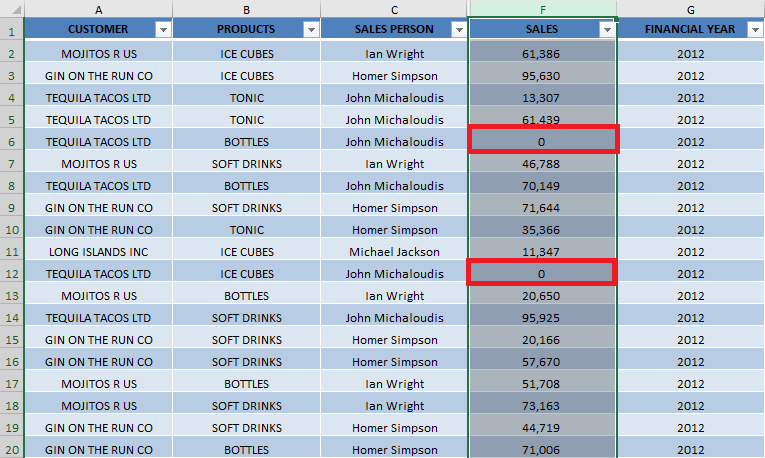Select column F header
Viewport: 765px width, 458px height.
tap(543, 9)
